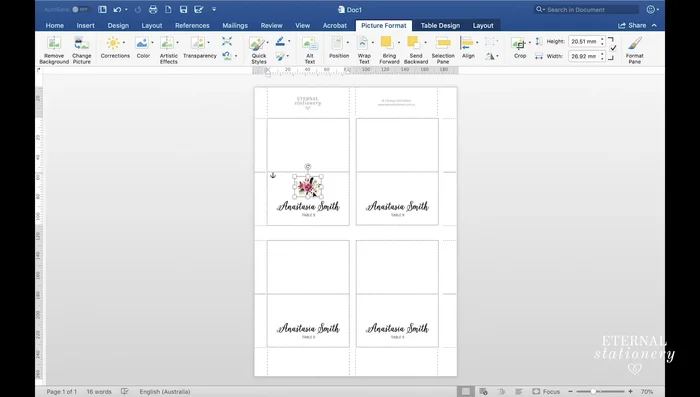Click the Bring Forward icon
Screen dimensions: 700x397
pyautogui.click(x=387, y=43)
